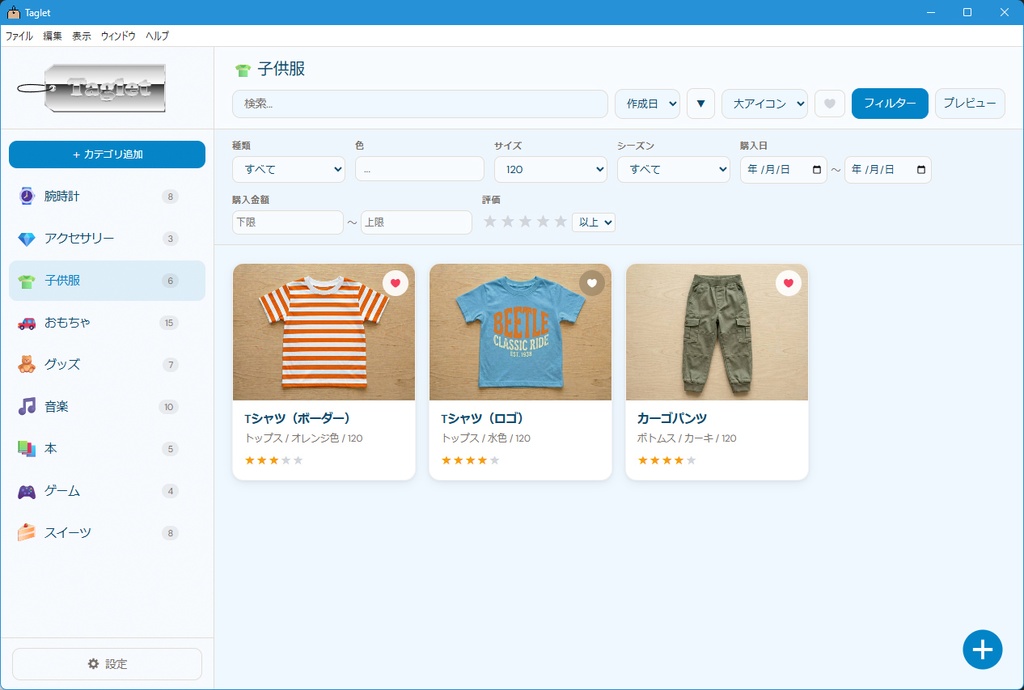
Task: Click the blue + button to add an item
Action: 982,649
